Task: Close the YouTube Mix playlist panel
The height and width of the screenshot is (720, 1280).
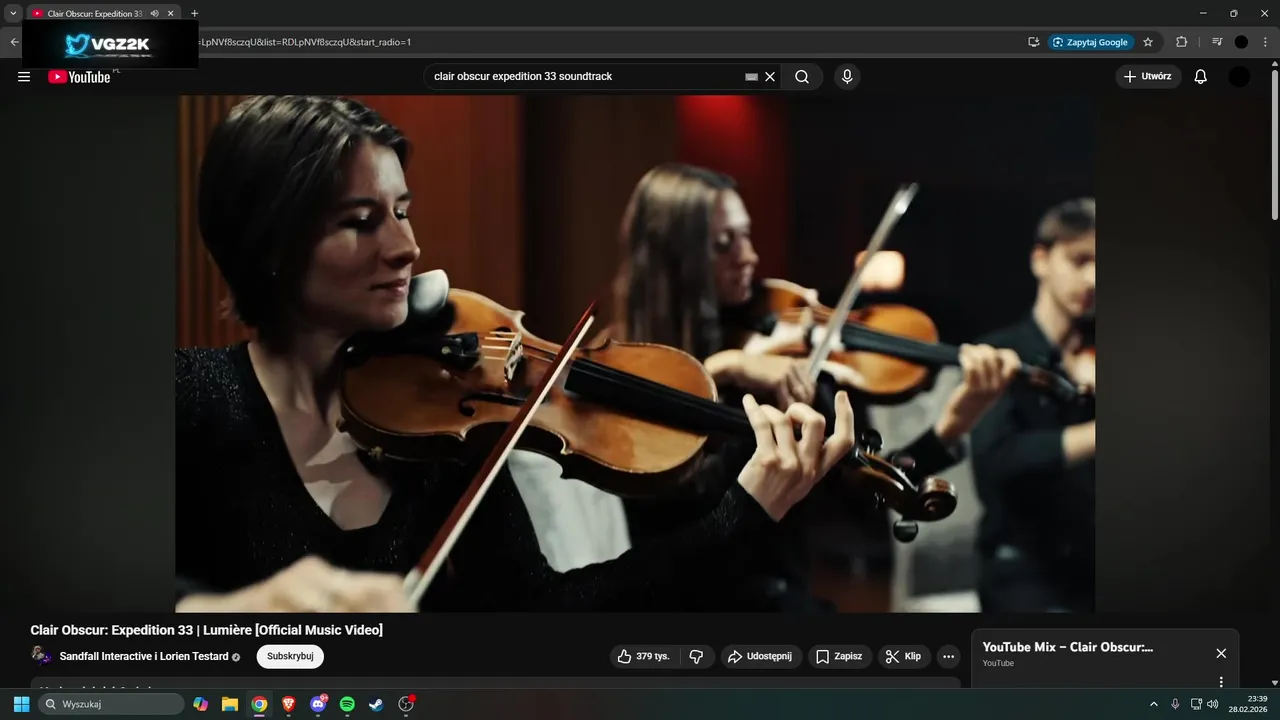Action: (1221, 653)
